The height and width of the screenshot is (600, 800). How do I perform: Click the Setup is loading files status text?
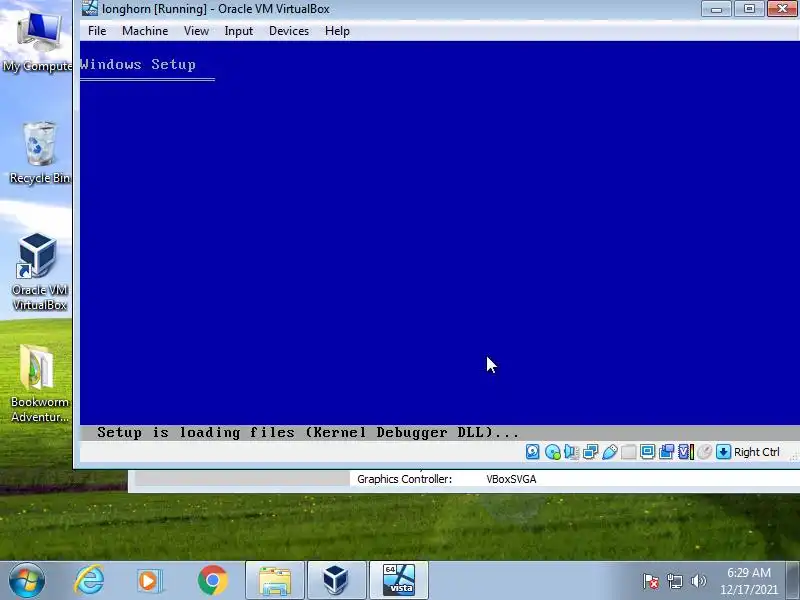pos(308,433)
